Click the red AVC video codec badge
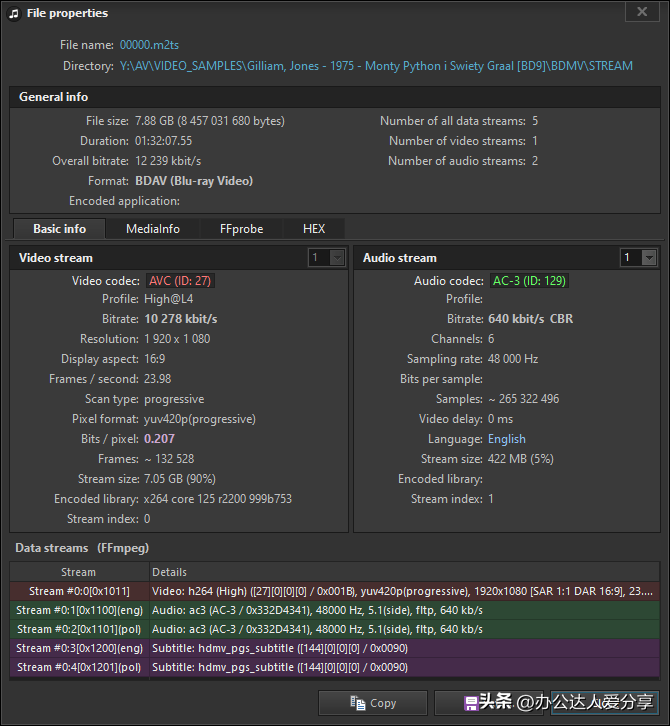 coord(181,281)
